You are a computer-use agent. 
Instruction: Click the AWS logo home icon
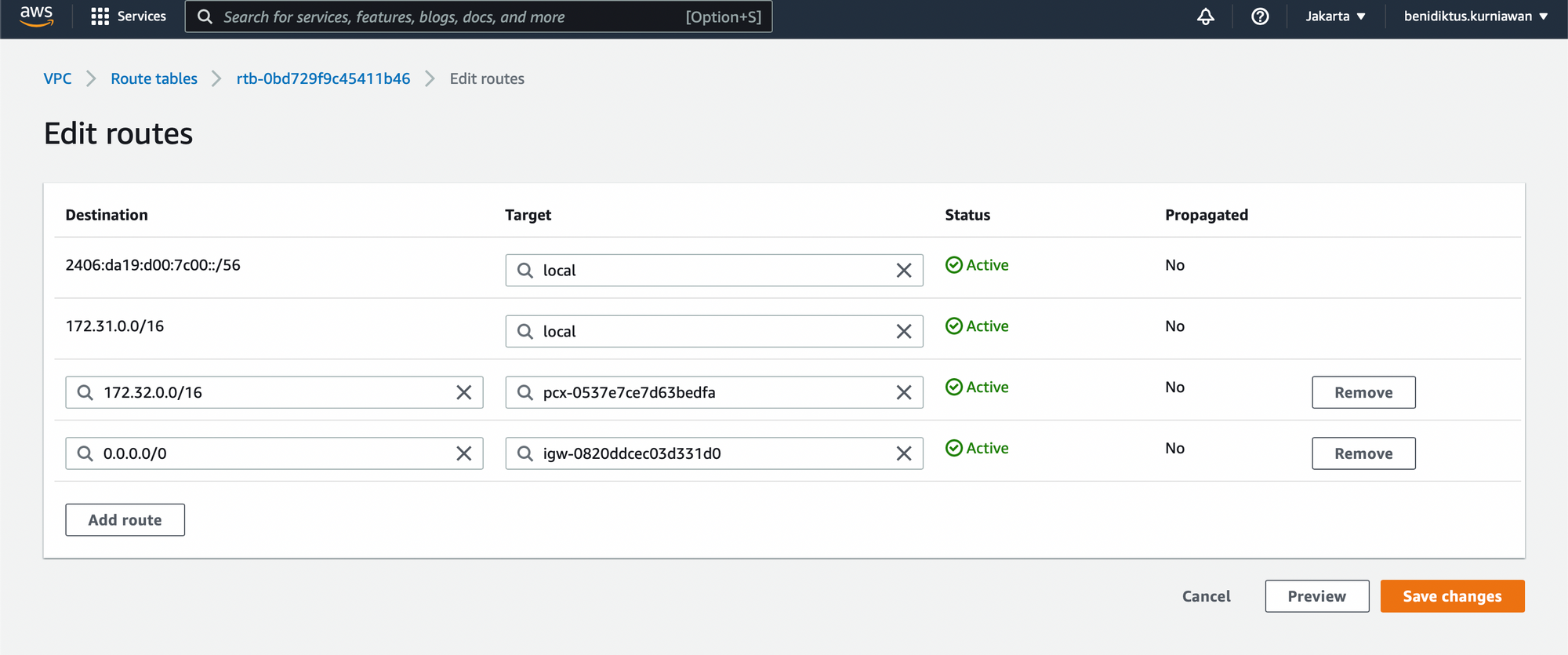[x=36, y=16]
